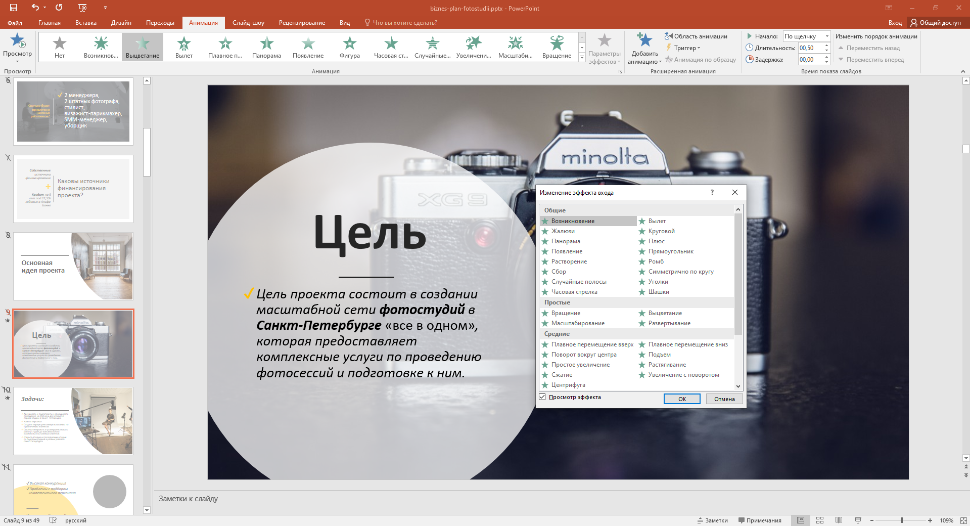Switch to the Переходы ribbon tab
This screenshot has width=970, height=526.
[x=160, y=23]
